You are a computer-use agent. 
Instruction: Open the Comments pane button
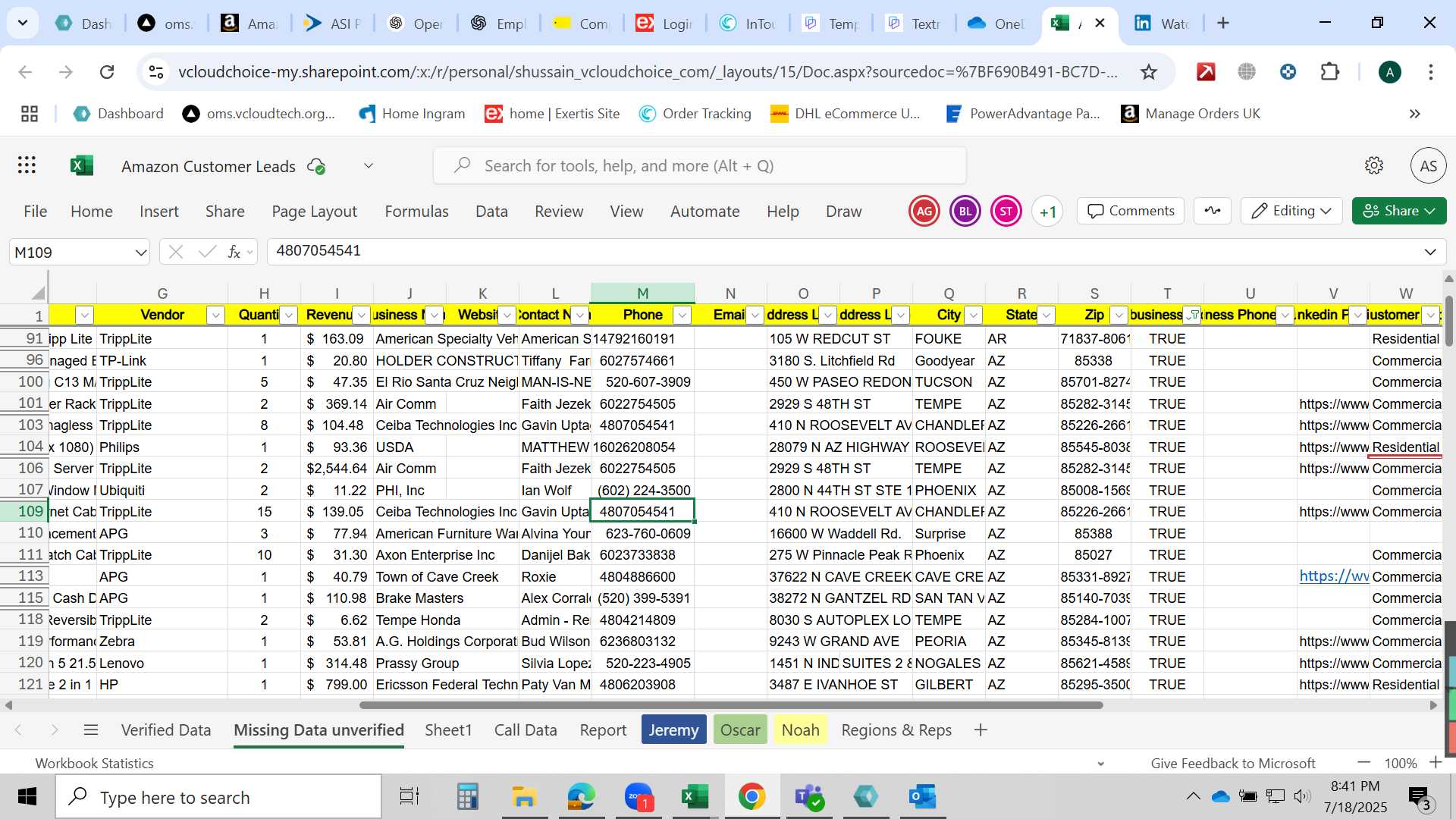click(1131, 211)
